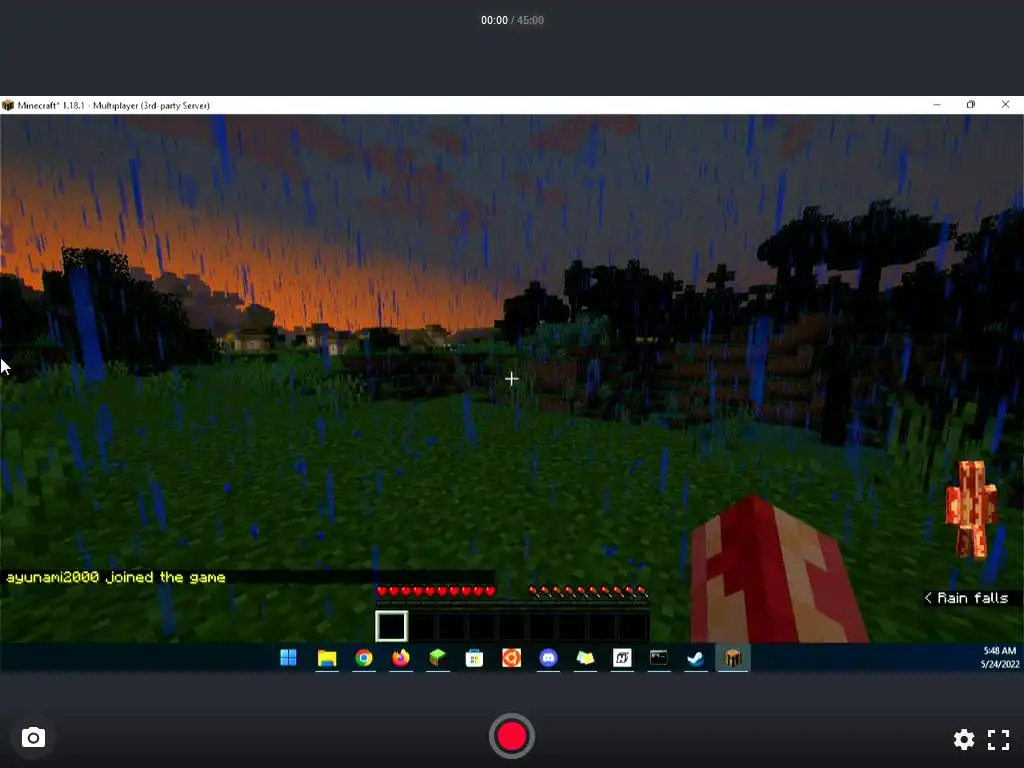Viewport: 1024px width, 768px height.
Task: Open Microsoft Store from the taskbar
Action: 474,658
